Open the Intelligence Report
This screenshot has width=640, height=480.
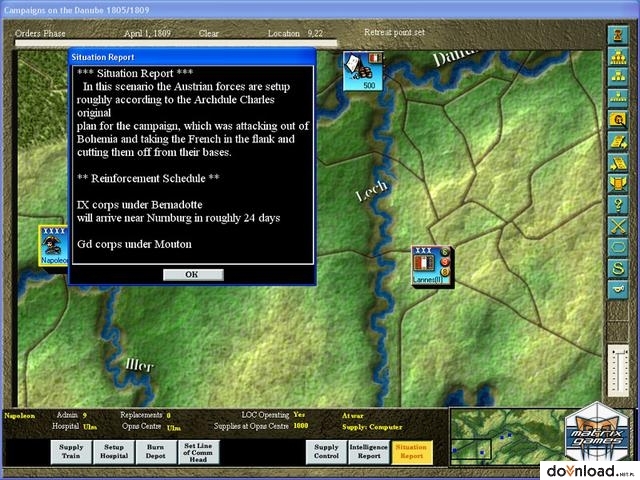tap(369, 451)
